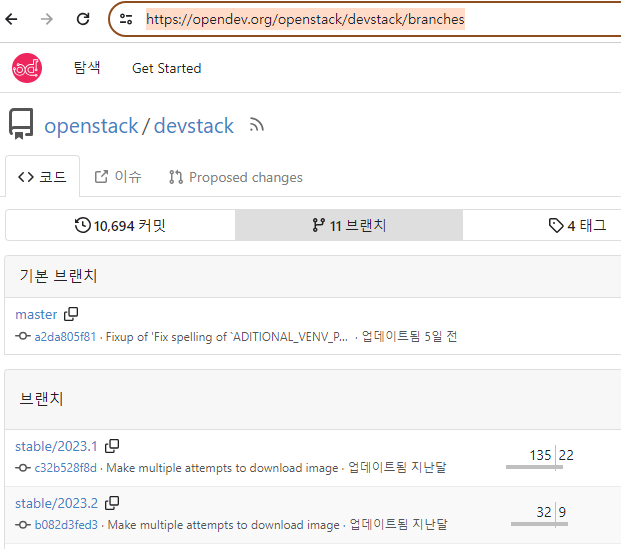Open stable/2023.2 commit message link

click(x=224, y=525)
